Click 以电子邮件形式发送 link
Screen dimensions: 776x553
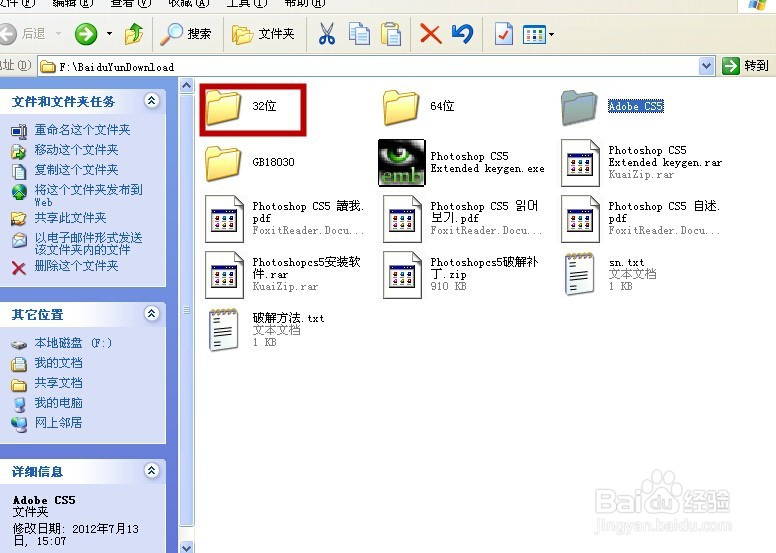(x=88, y=244)
